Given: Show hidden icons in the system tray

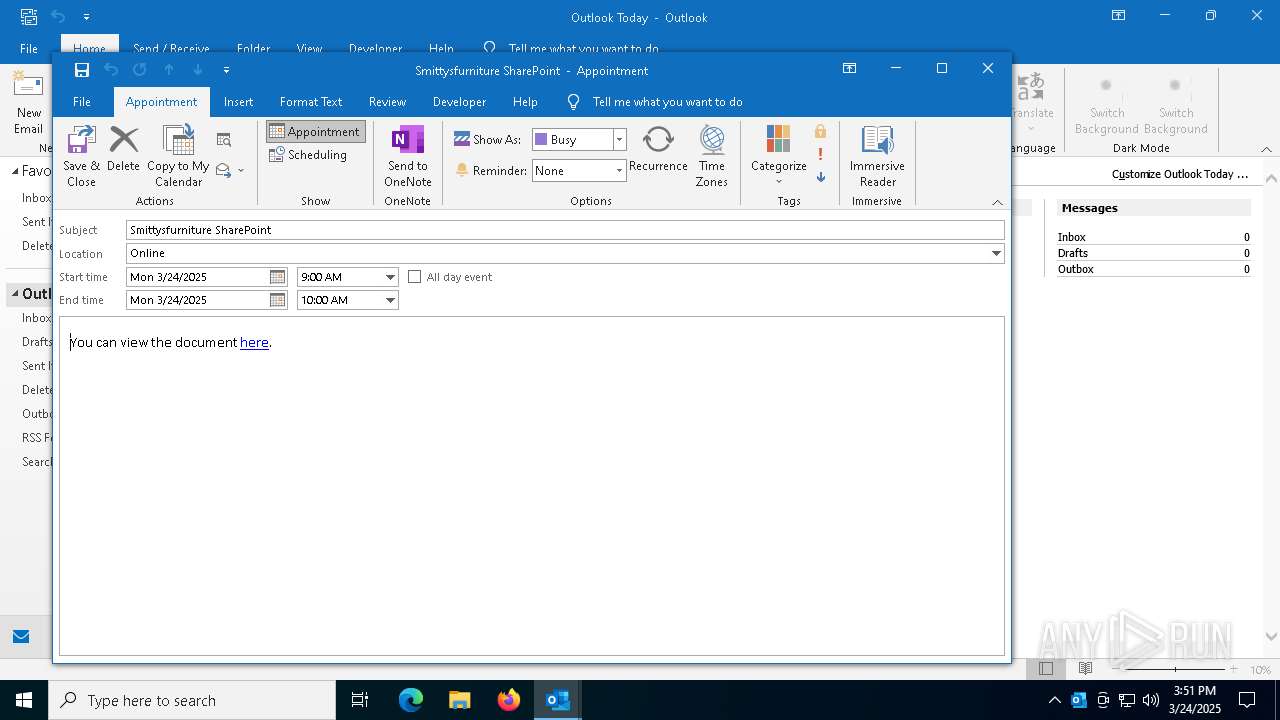Looking at the screenshot, I should coord(1054,700).
